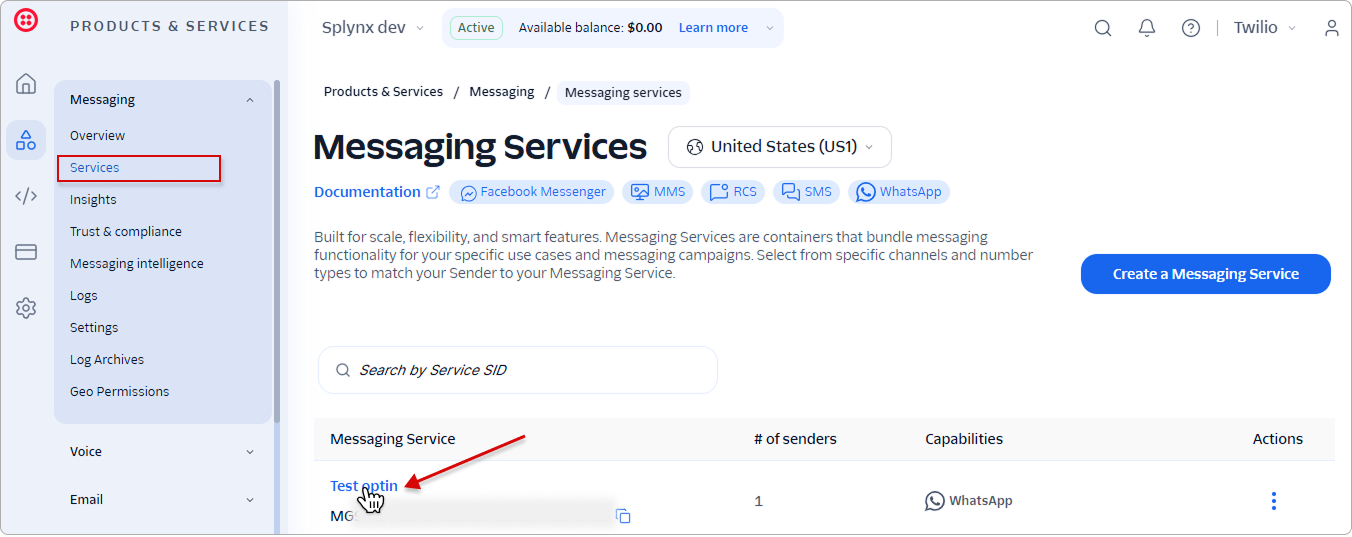Open the Splynx dev account dropdown
Viewport: 1352px width, 537px height.
(373, 28)
